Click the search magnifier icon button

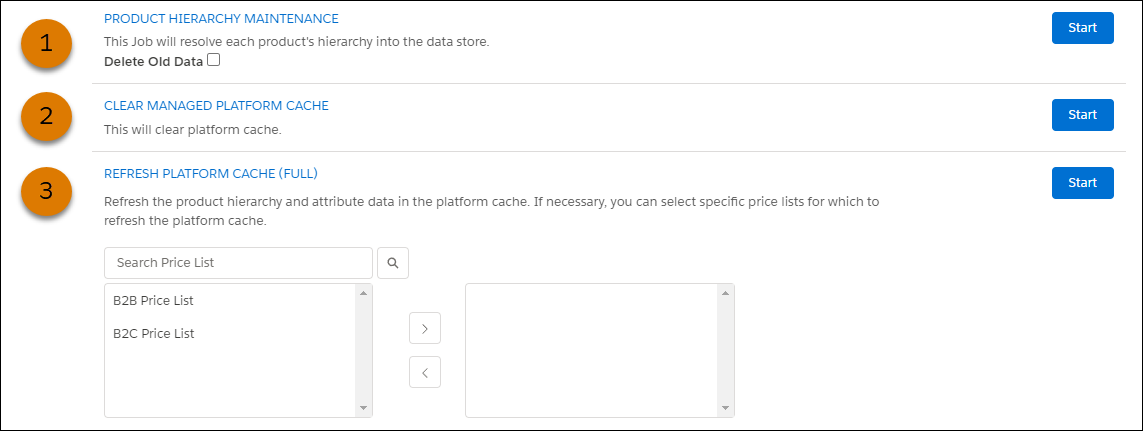coord(393,263)
